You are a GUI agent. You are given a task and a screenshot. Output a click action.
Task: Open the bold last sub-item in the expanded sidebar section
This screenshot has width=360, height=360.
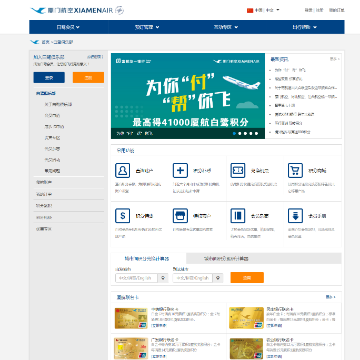coord(52,171)
